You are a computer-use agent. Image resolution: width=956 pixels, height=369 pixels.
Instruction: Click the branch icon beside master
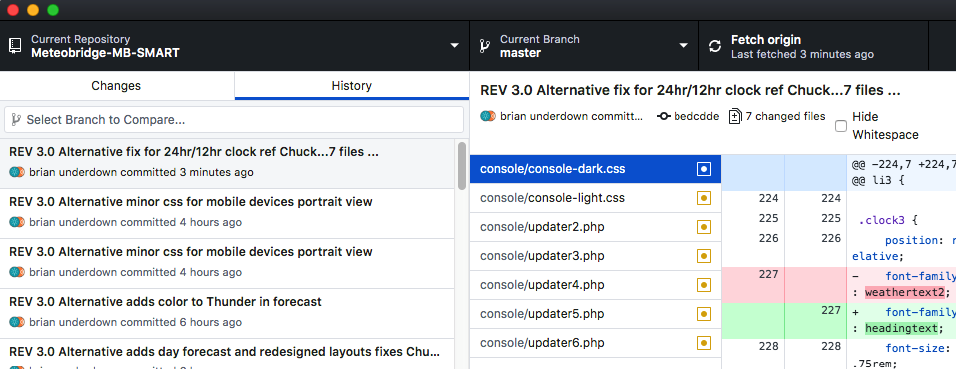click(485, 46)
